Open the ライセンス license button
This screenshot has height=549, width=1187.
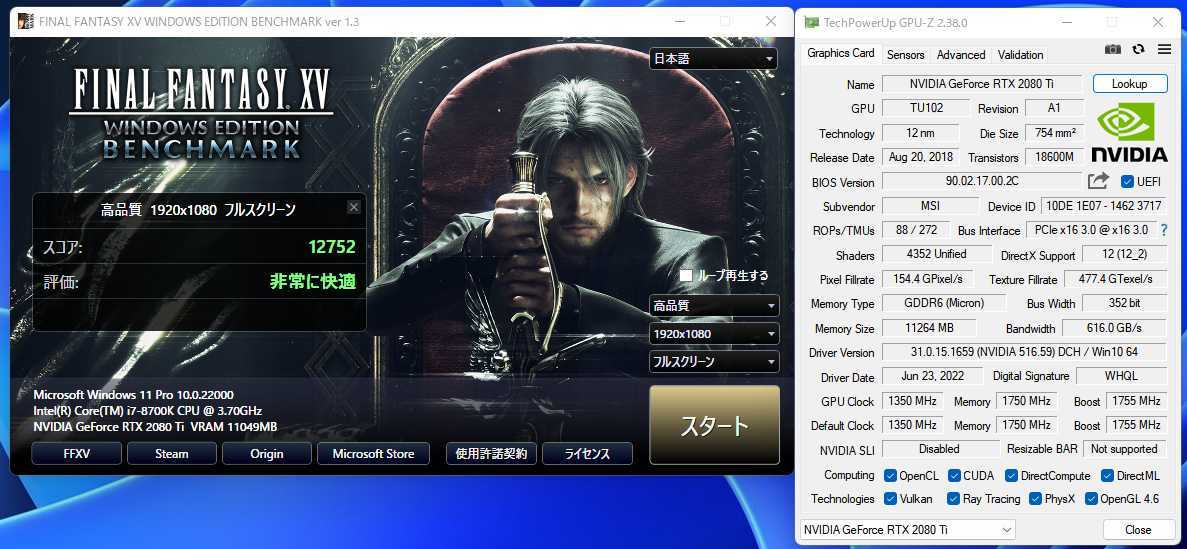tap(587, 454)
